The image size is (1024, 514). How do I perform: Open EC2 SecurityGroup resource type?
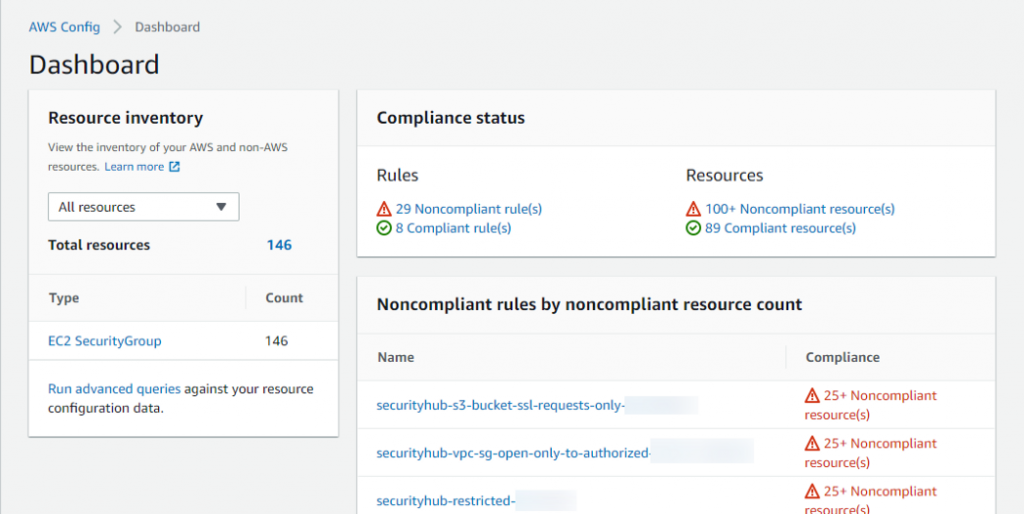coord(104,341)
